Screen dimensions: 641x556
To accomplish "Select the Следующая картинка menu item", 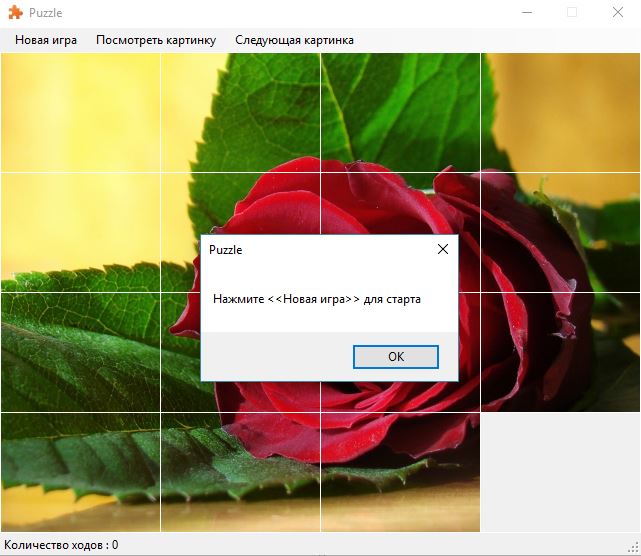I will click(x=294, y=40).
